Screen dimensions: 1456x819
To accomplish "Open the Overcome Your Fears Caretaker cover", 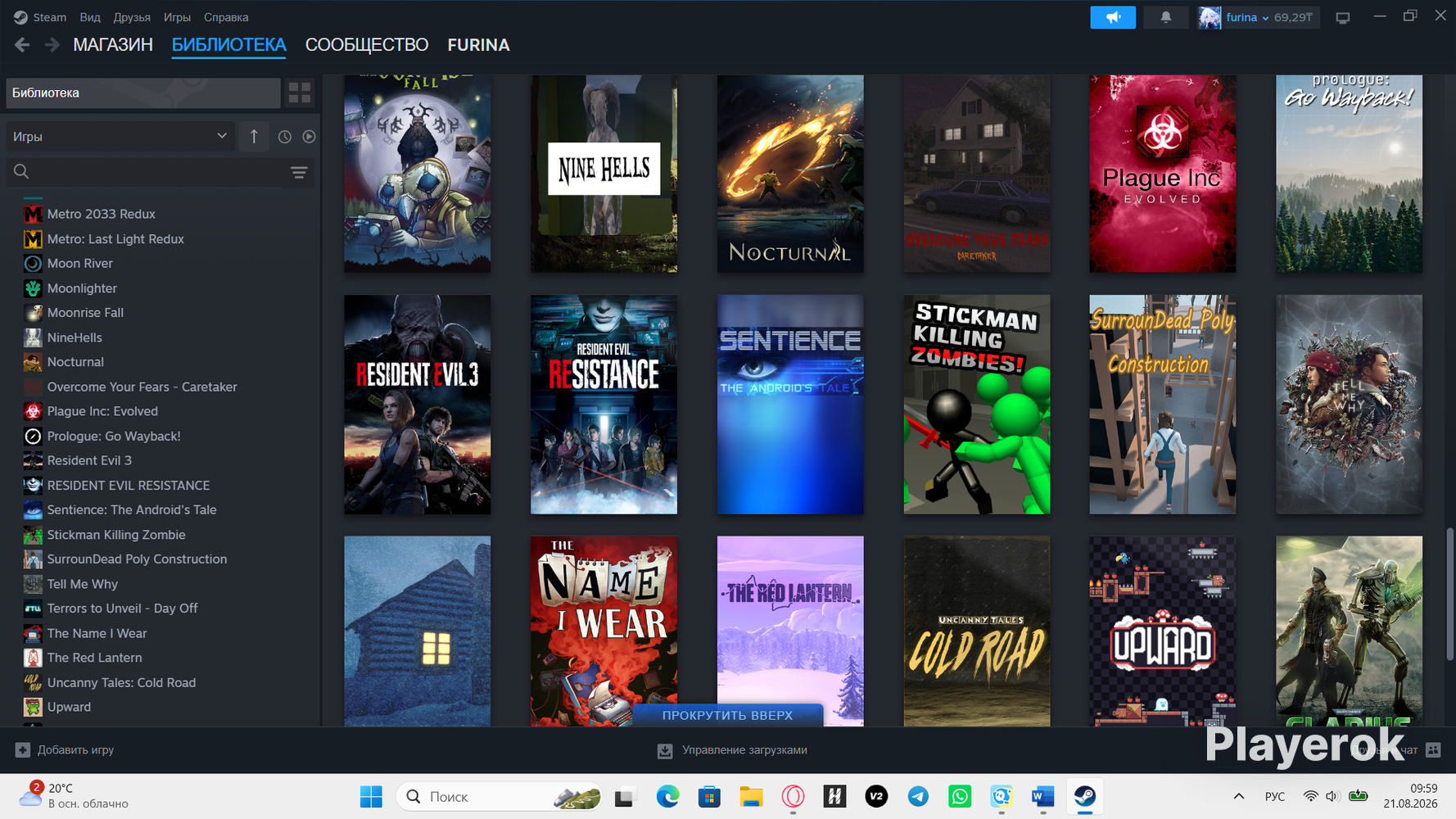I will [977, 174].
